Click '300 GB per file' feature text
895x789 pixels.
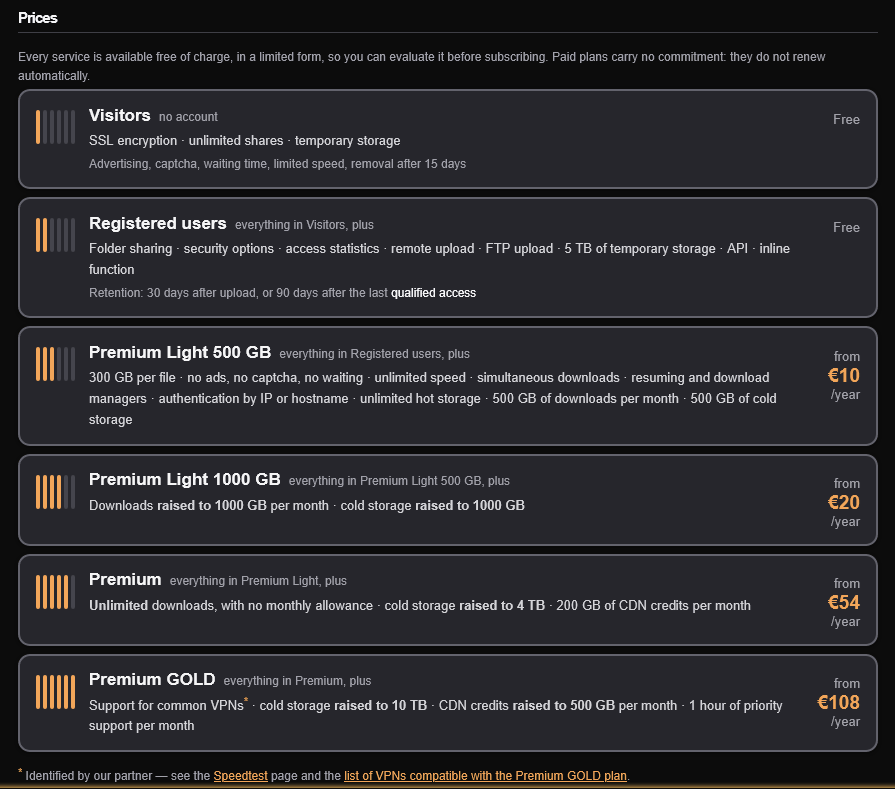132,377
